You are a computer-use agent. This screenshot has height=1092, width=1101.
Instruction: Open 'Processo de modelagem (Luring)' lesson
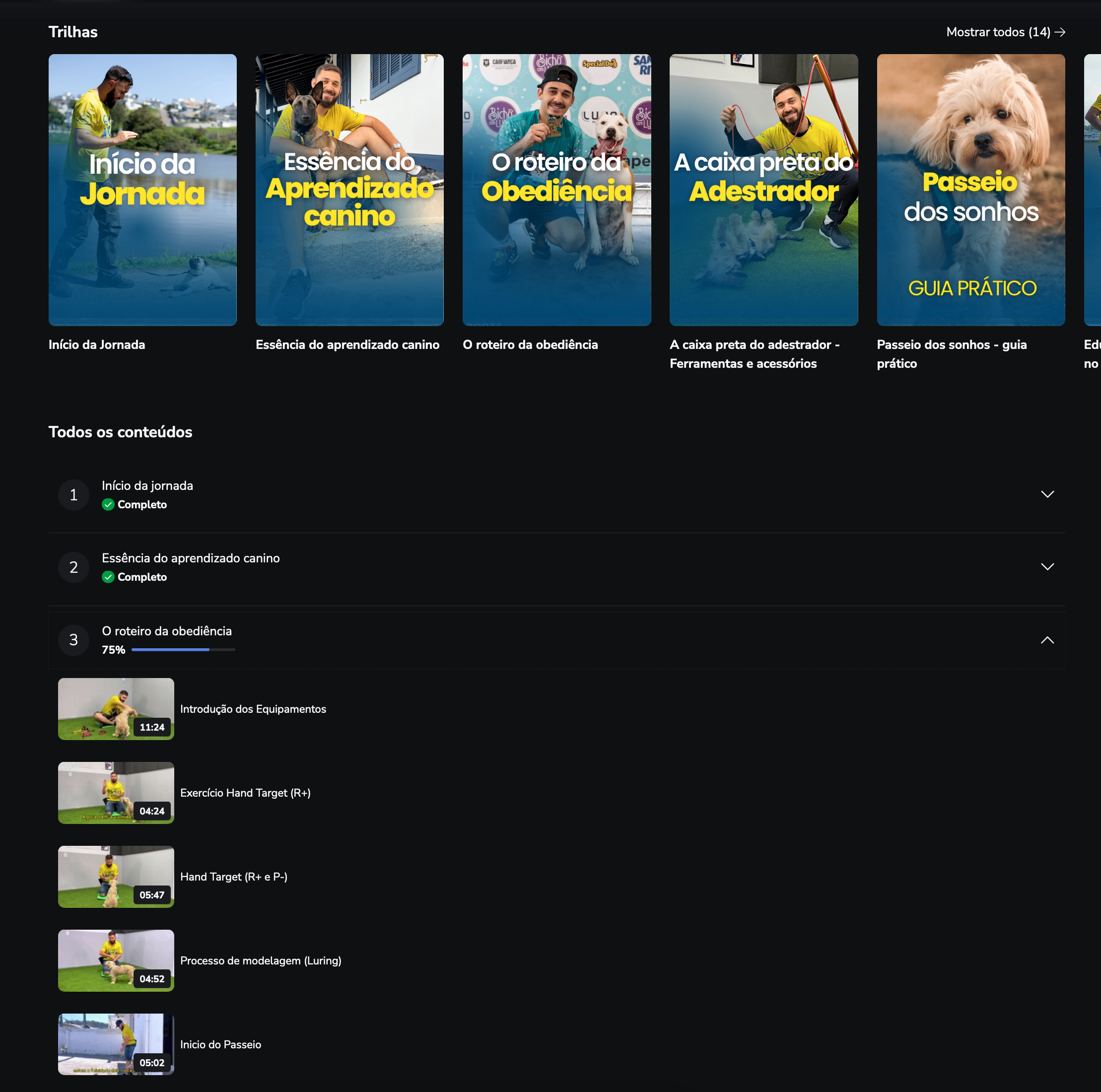261,960
